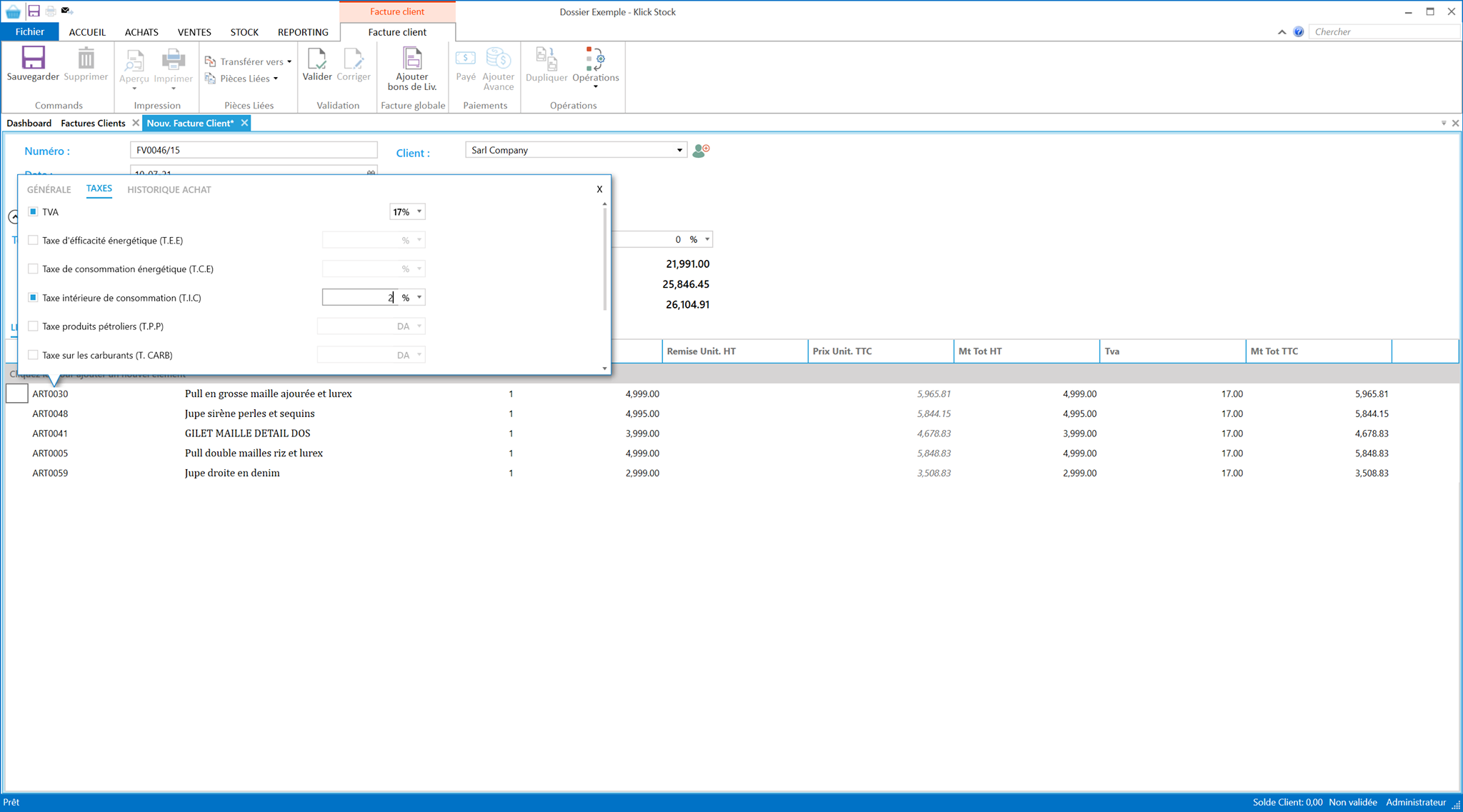Open the Aperçu preview tool
Viewport: 1463px width, 812px height.
tap(134, 60)
